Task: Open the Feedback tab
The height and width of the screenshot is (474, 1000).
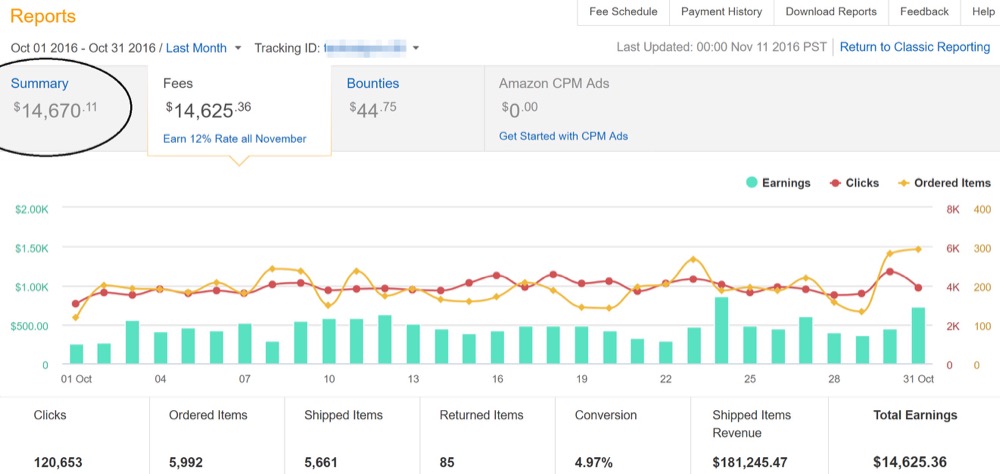Action: coord(924,12)
